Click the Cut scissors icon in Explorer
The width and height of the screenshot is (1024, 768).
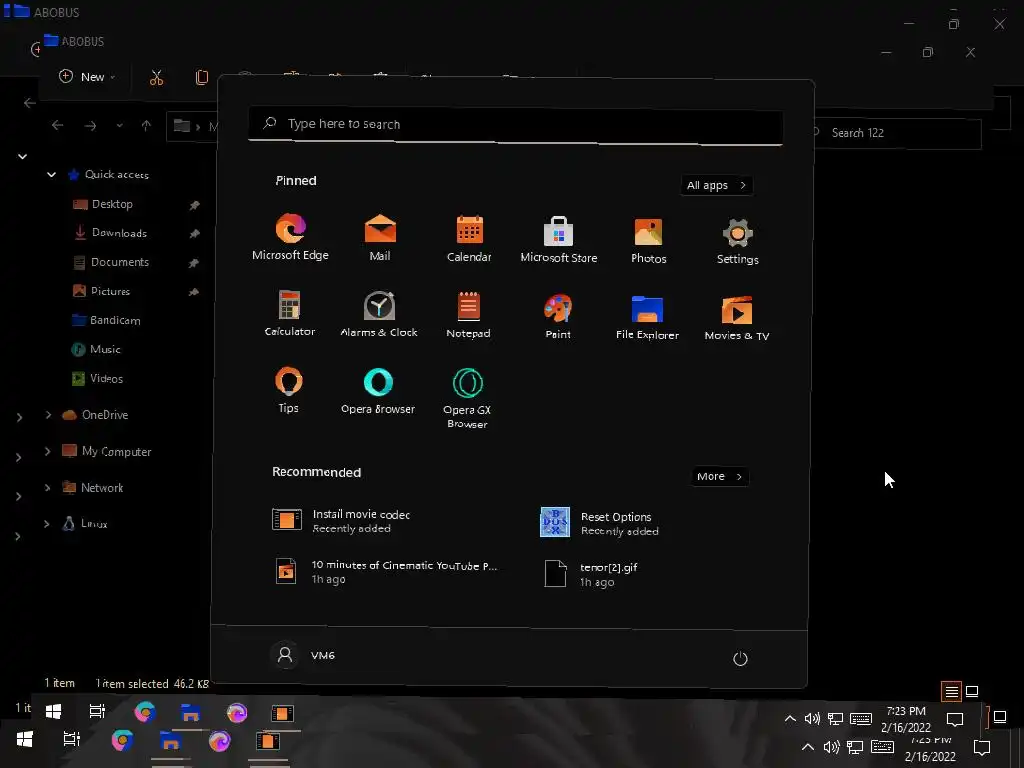[156, 78]
